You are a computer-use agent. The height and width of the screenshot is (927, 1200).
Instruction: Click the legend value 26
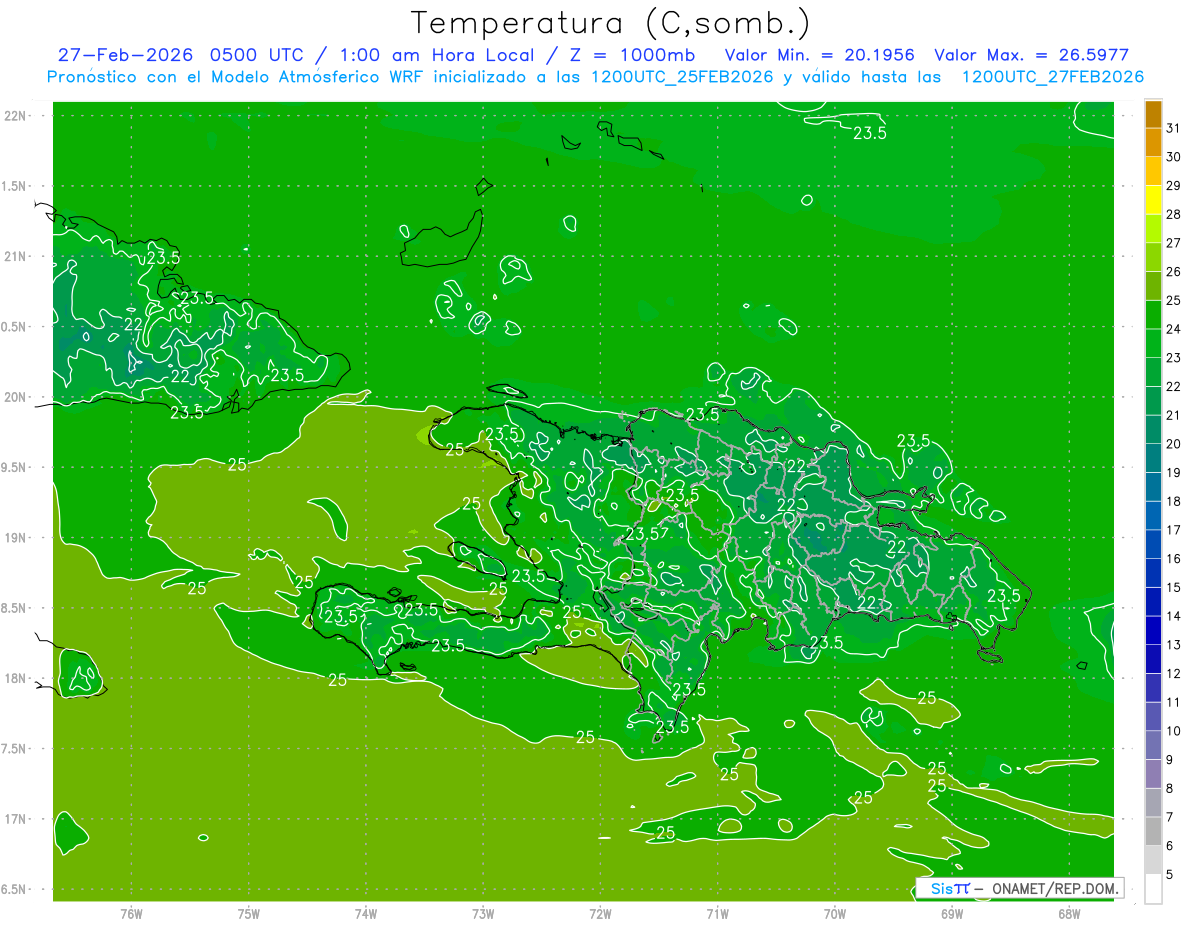tap(1174, 272)
